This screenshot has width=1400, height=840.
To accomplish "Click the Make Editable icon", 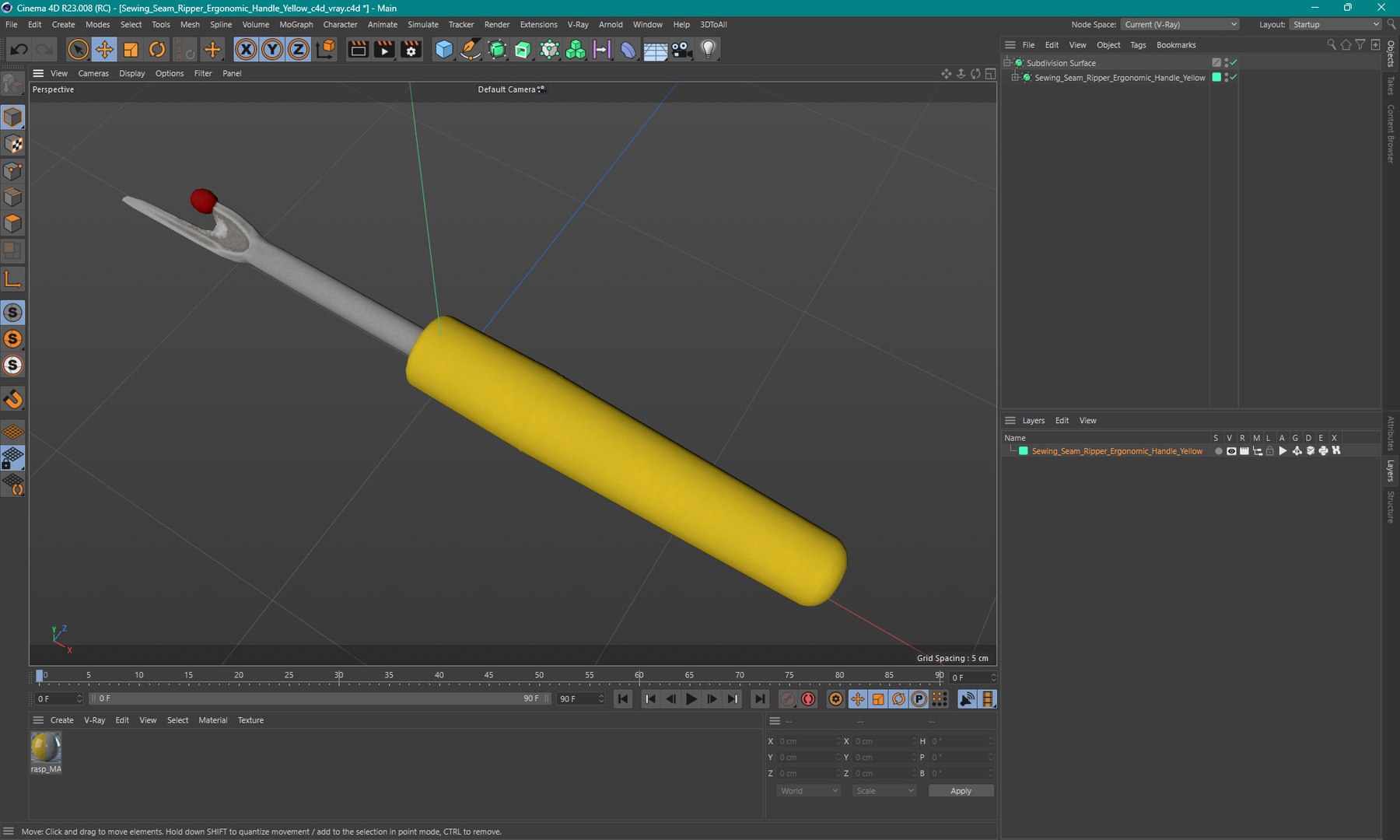I will [13, 83].
